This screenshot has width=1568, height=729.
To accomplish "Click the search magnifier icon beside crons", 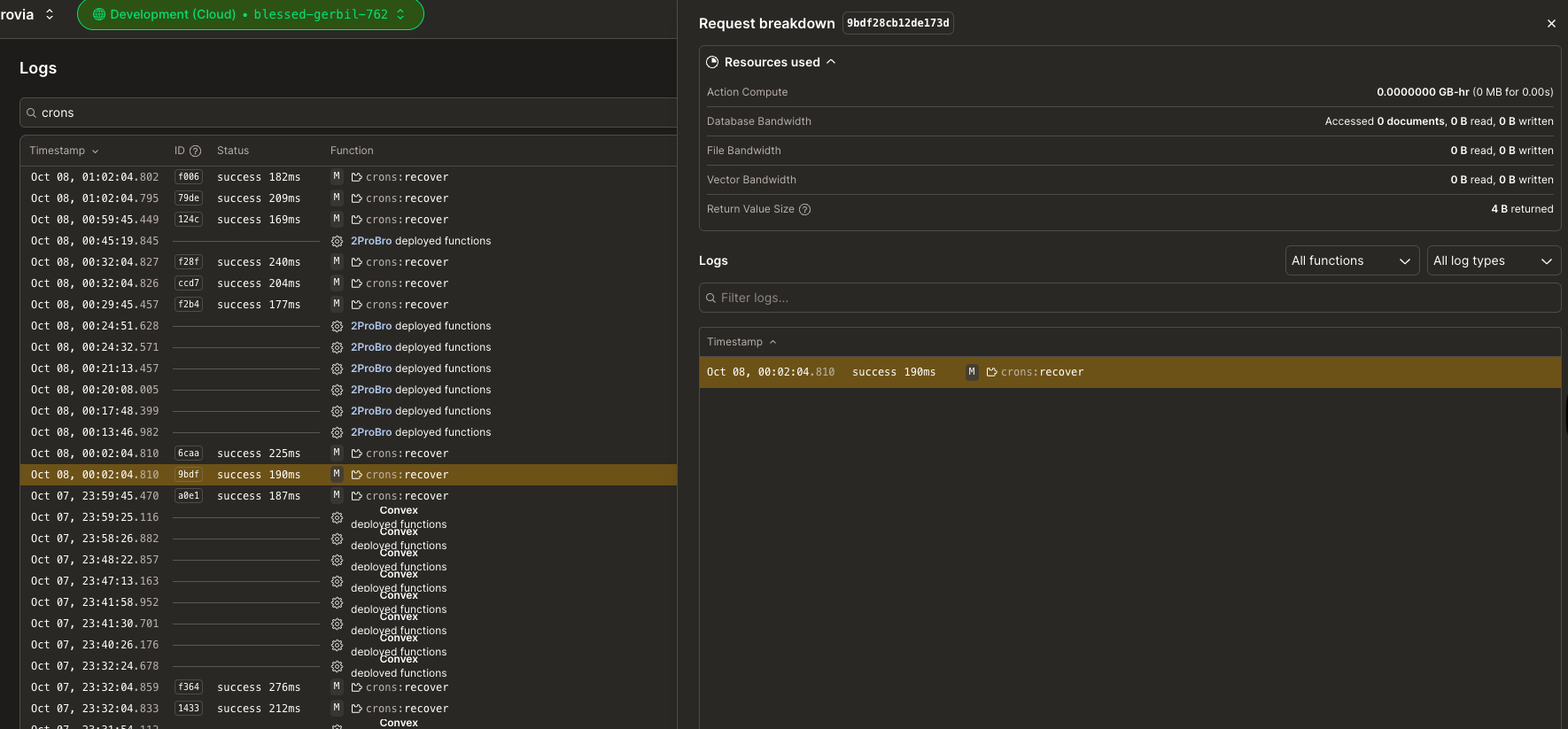I will [x=32, y=113].
